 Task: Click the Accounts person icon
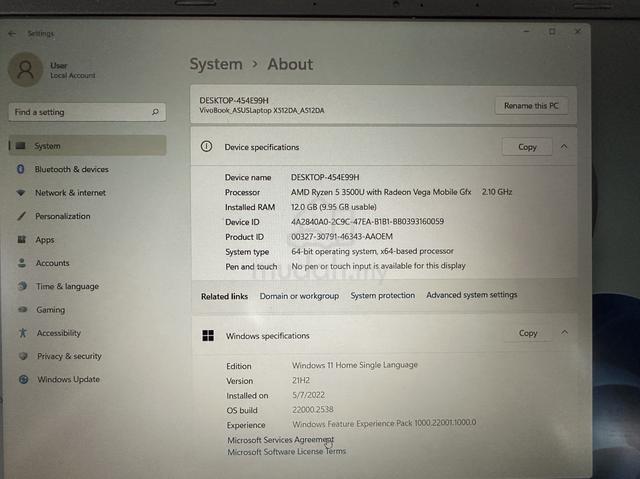tap(22, 263)
